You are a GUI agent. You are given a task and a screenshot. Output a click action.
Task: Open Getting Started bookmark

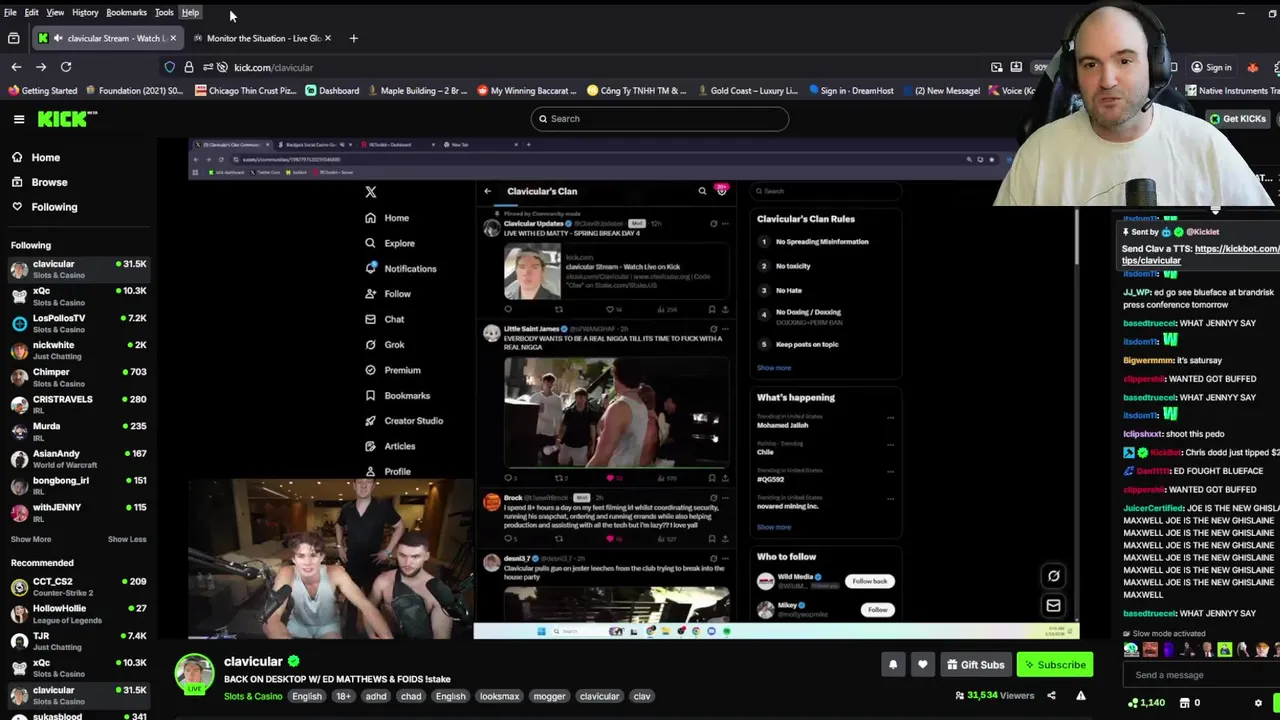[42, 91]
